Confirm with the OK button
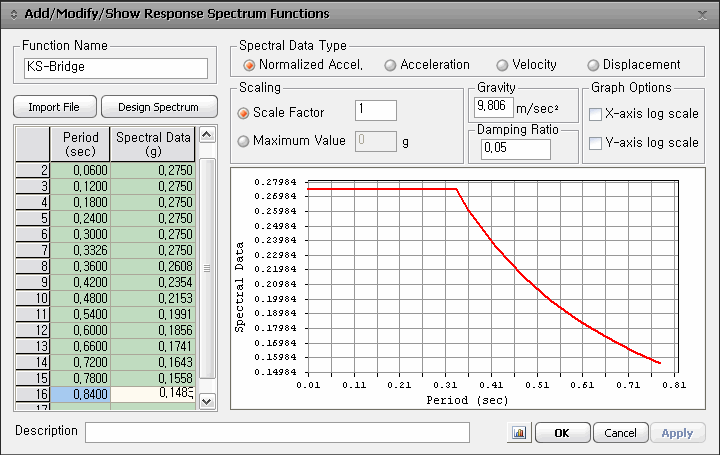This screenshot has width=720, height=455. [561, 433]
